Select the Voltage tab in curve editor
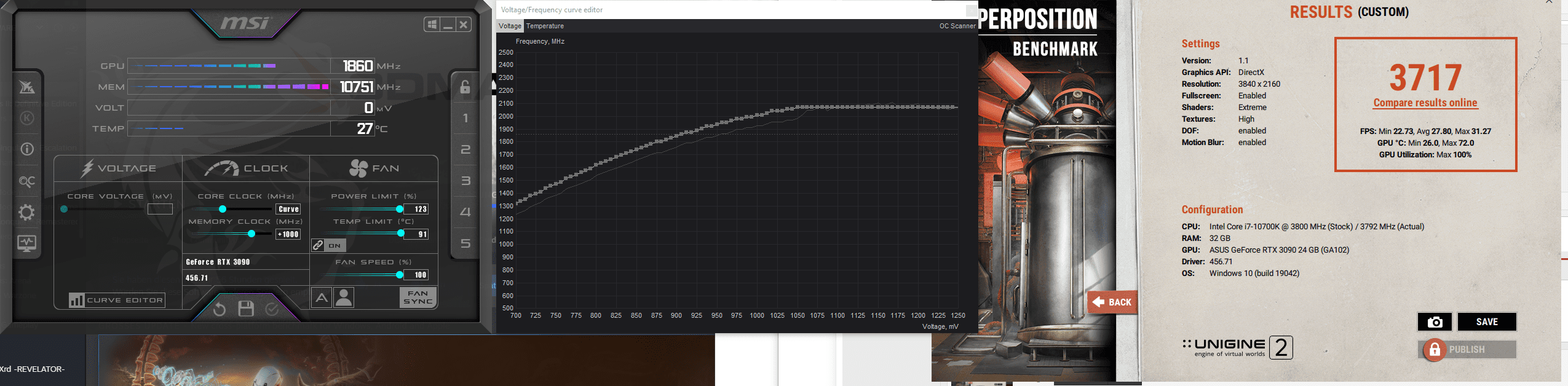Screen dimensions: 1568x386 coord(510,26)
